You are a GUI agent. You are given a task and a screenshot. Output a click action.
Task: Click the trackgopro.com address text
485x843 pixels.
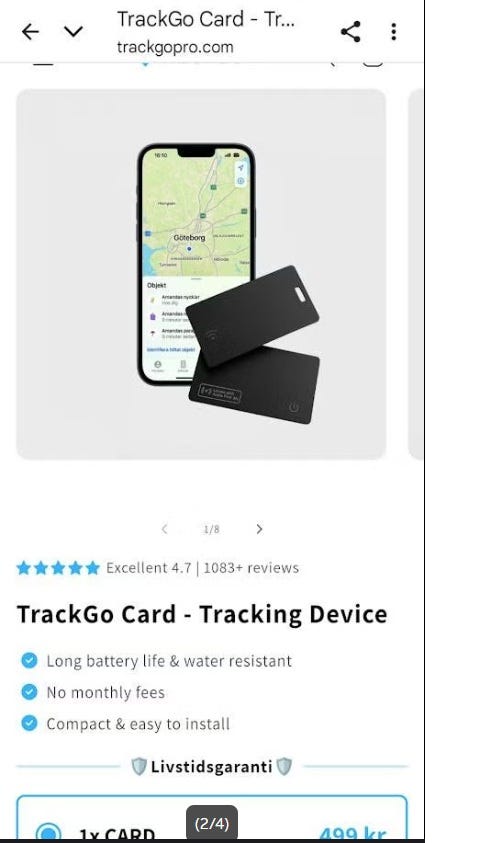175,47
